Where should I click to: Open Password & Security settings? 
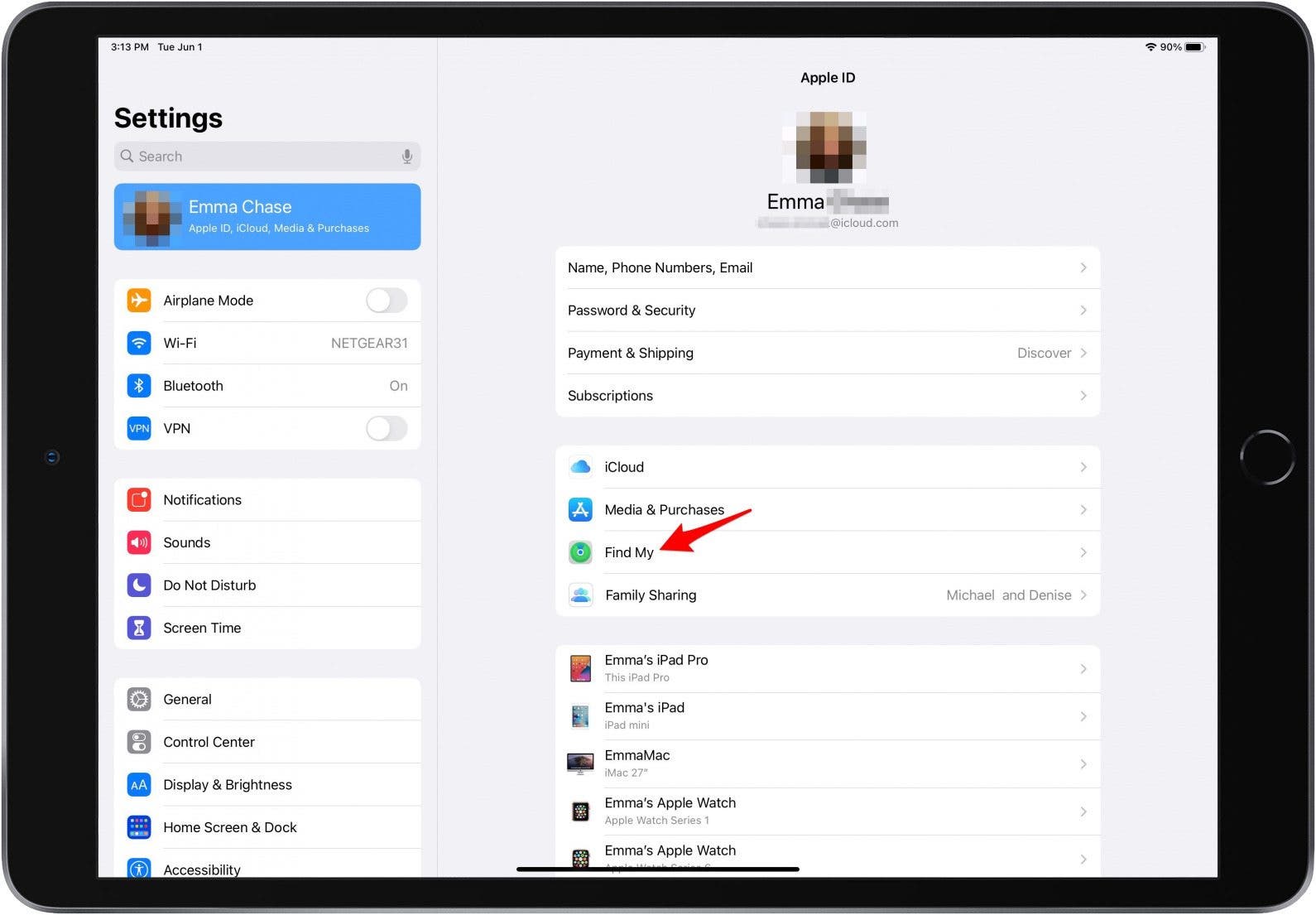[828, 311]
